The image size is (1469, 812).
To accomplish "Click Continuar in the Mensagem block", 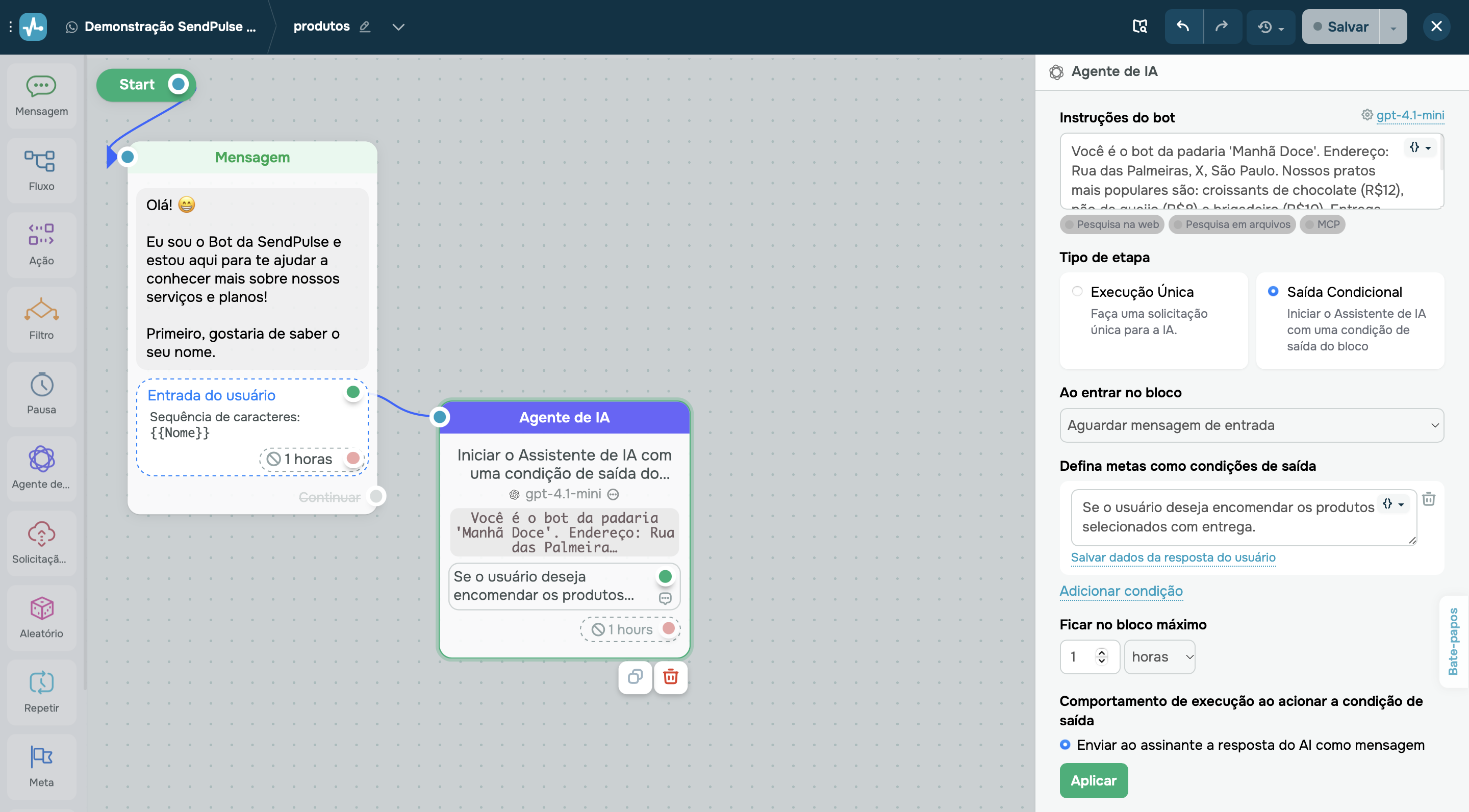I will pyautogui.click(x=330, y=497).
